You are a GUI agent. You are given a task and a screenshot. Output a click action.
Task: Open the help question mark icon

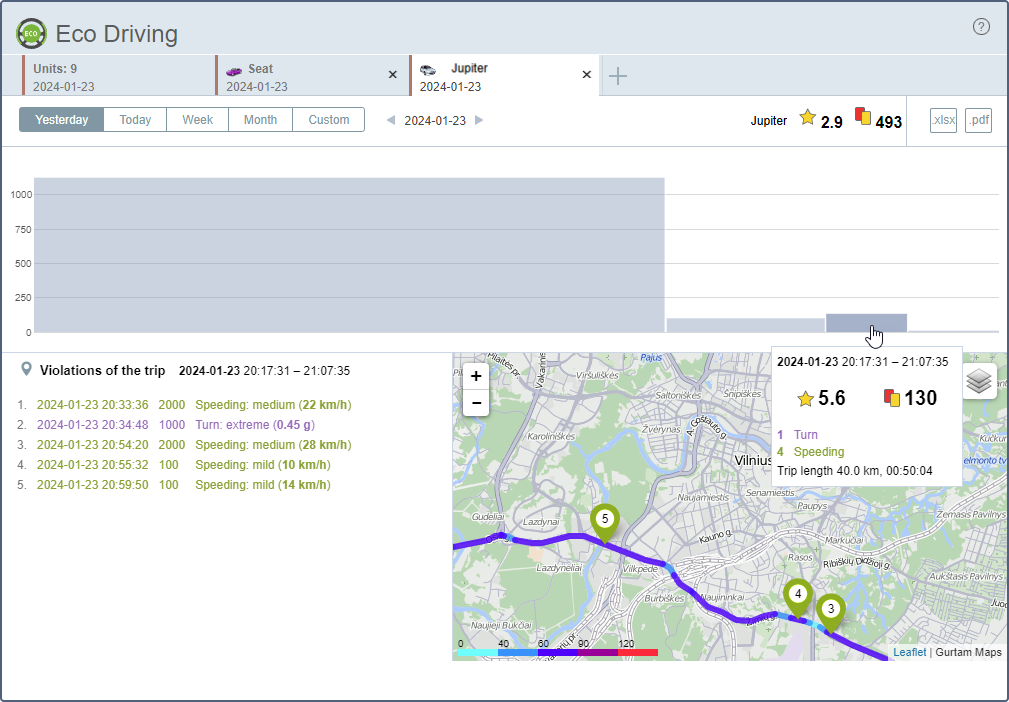[981, 27]
